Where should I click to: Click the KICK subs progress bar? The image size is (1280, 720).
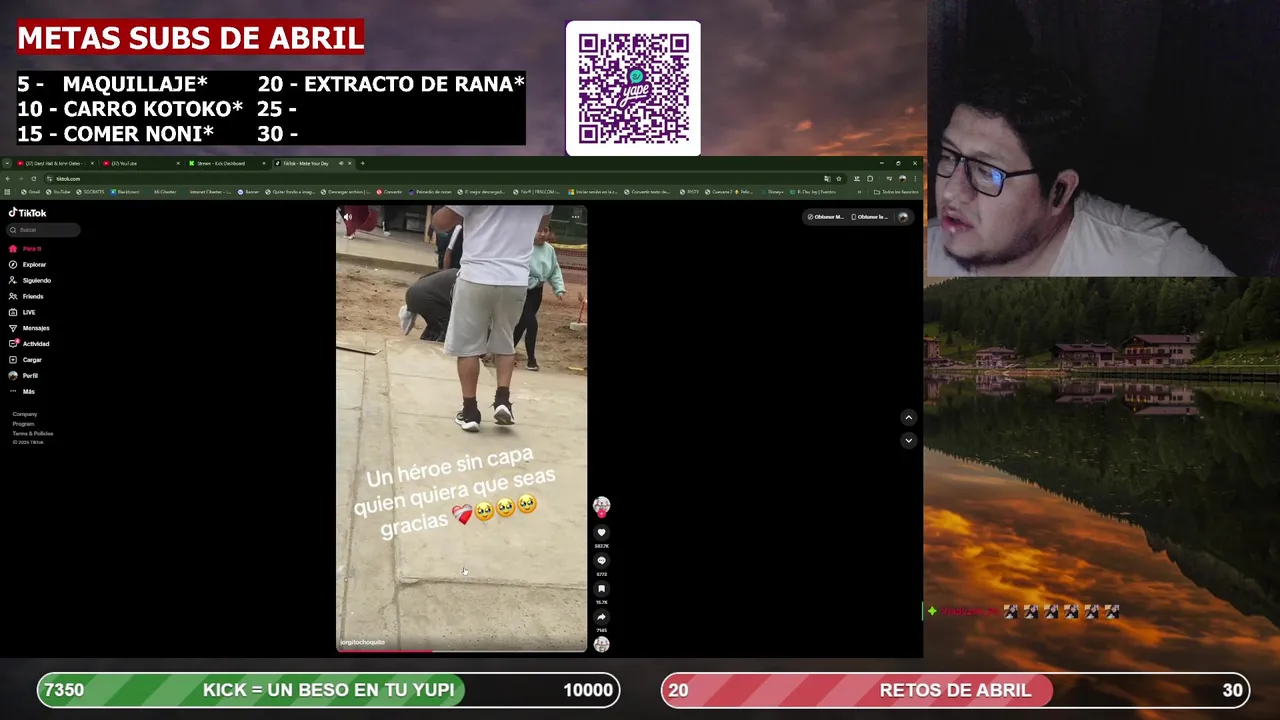click(328, 690)
